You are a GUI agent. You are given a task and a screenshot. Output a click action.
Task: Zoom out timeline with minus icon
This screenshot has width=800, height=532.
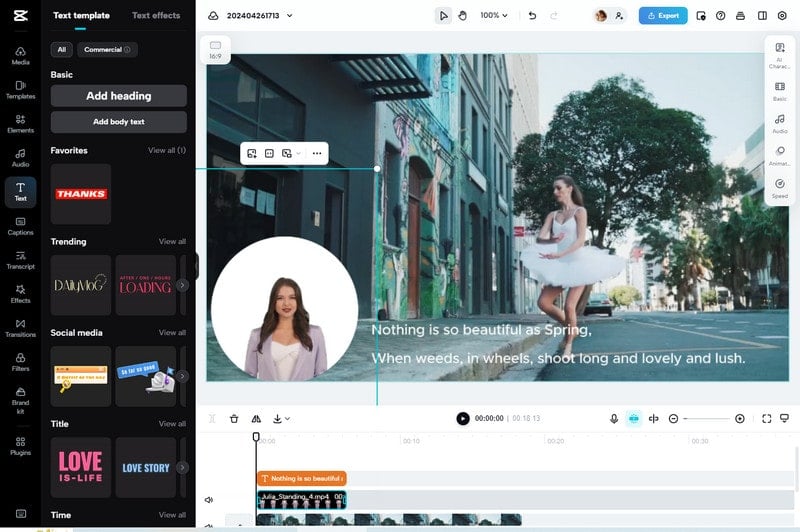673,419
